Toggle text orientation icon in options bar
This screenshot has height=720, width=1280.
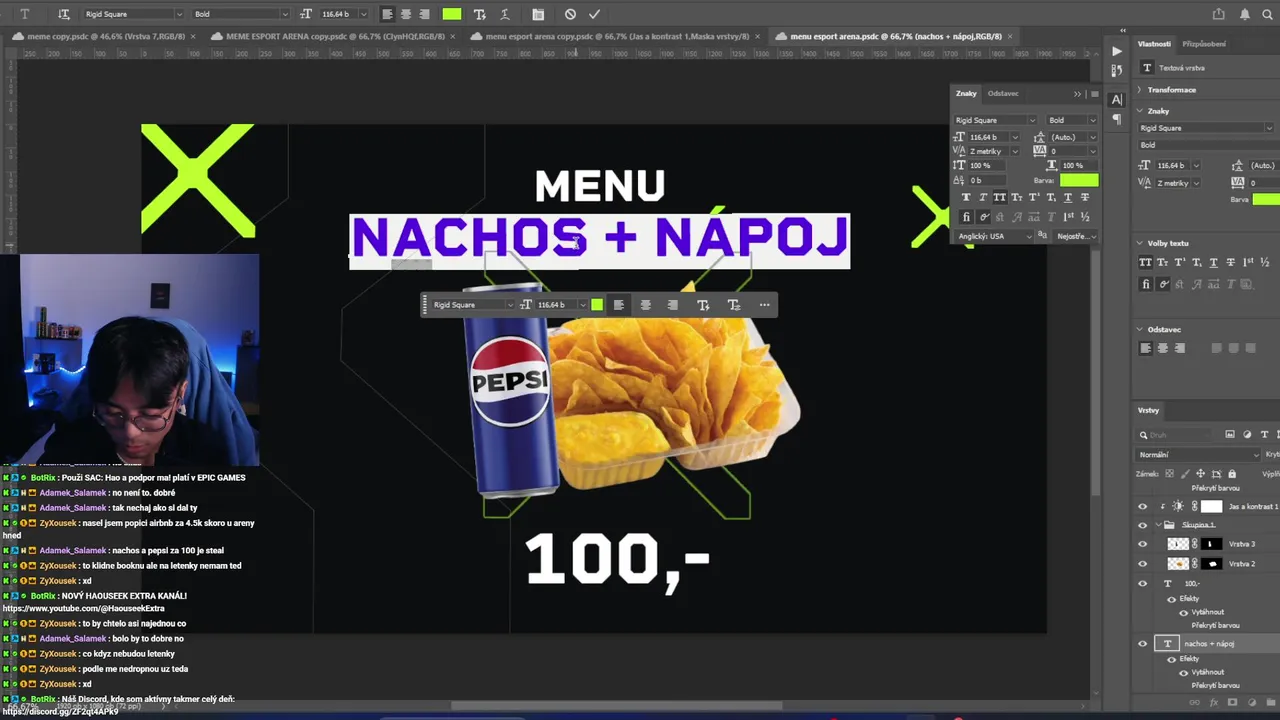64,14
